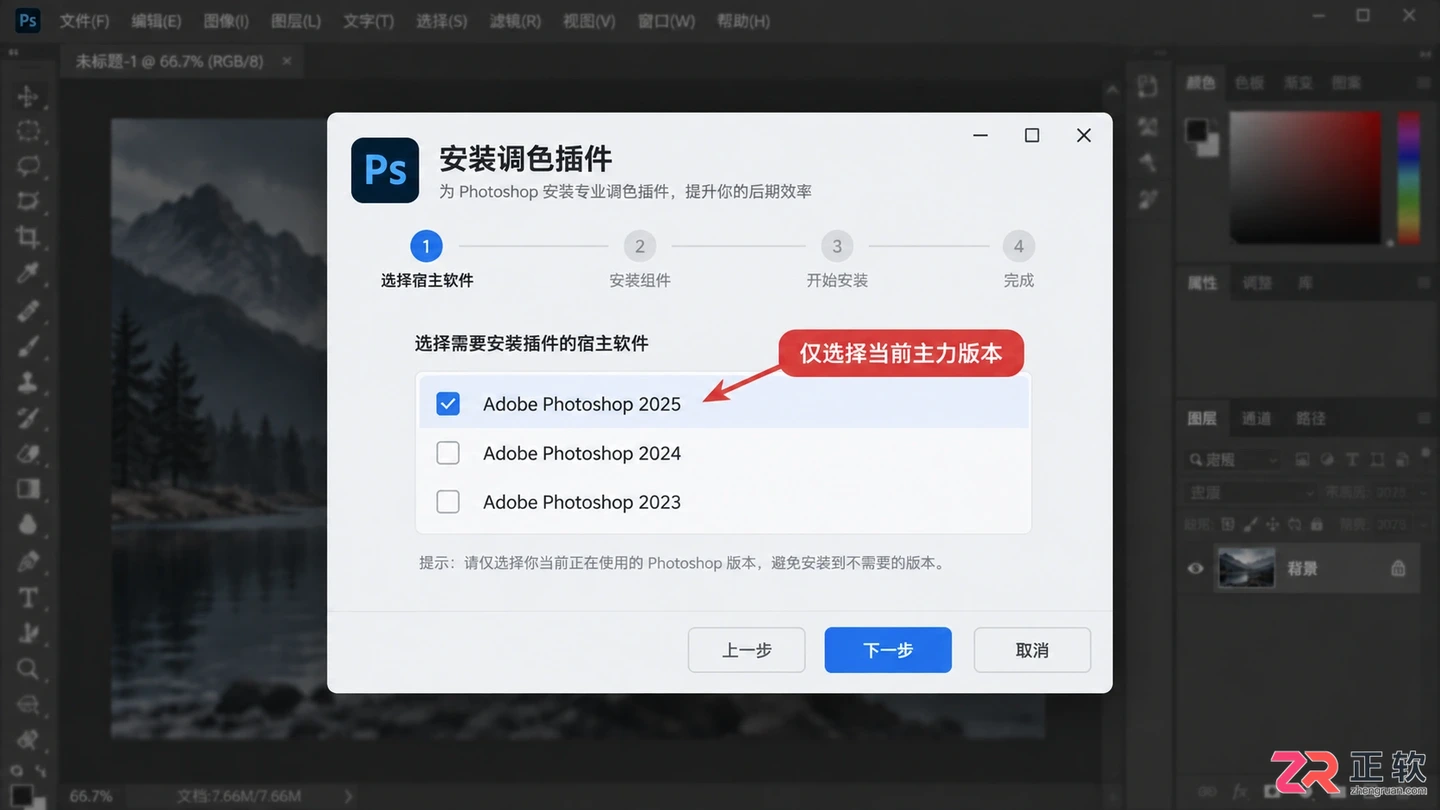Open the layer filter type dropdown
This screenshot has width=1440, height=810.
1233,460
